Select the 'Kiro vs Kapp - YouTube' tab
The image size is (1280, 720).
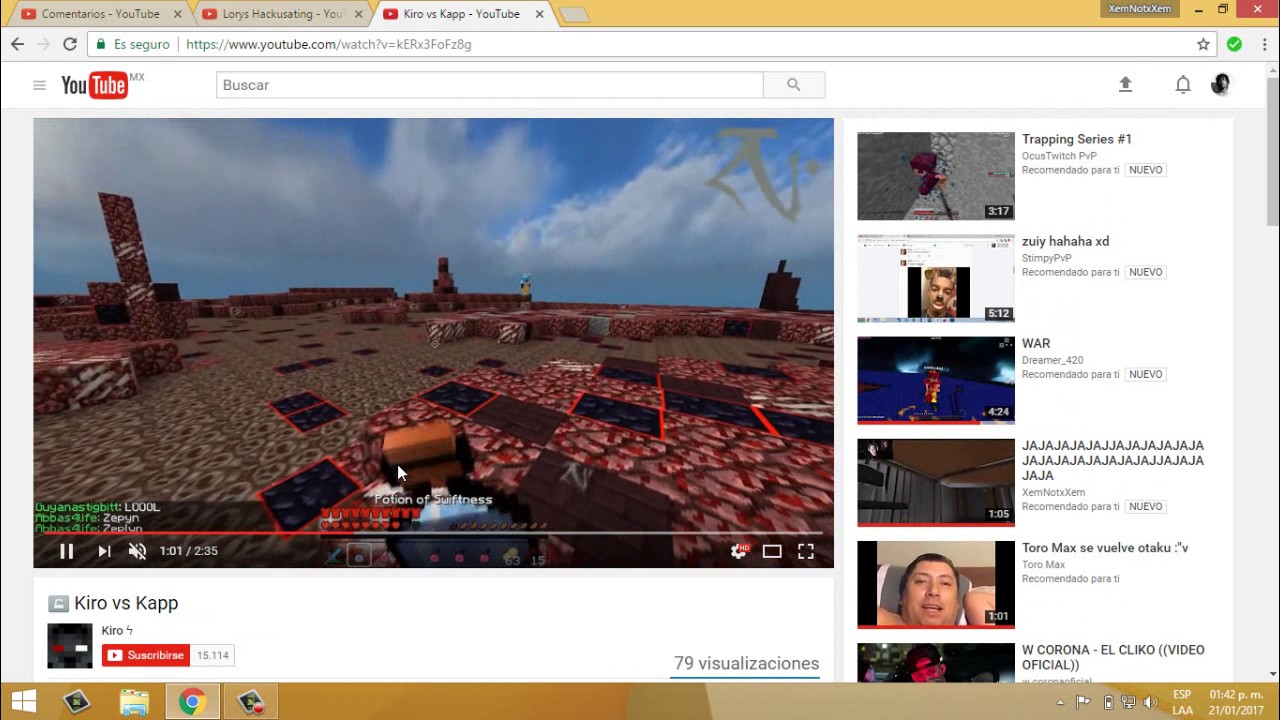[x=460, y=14]
